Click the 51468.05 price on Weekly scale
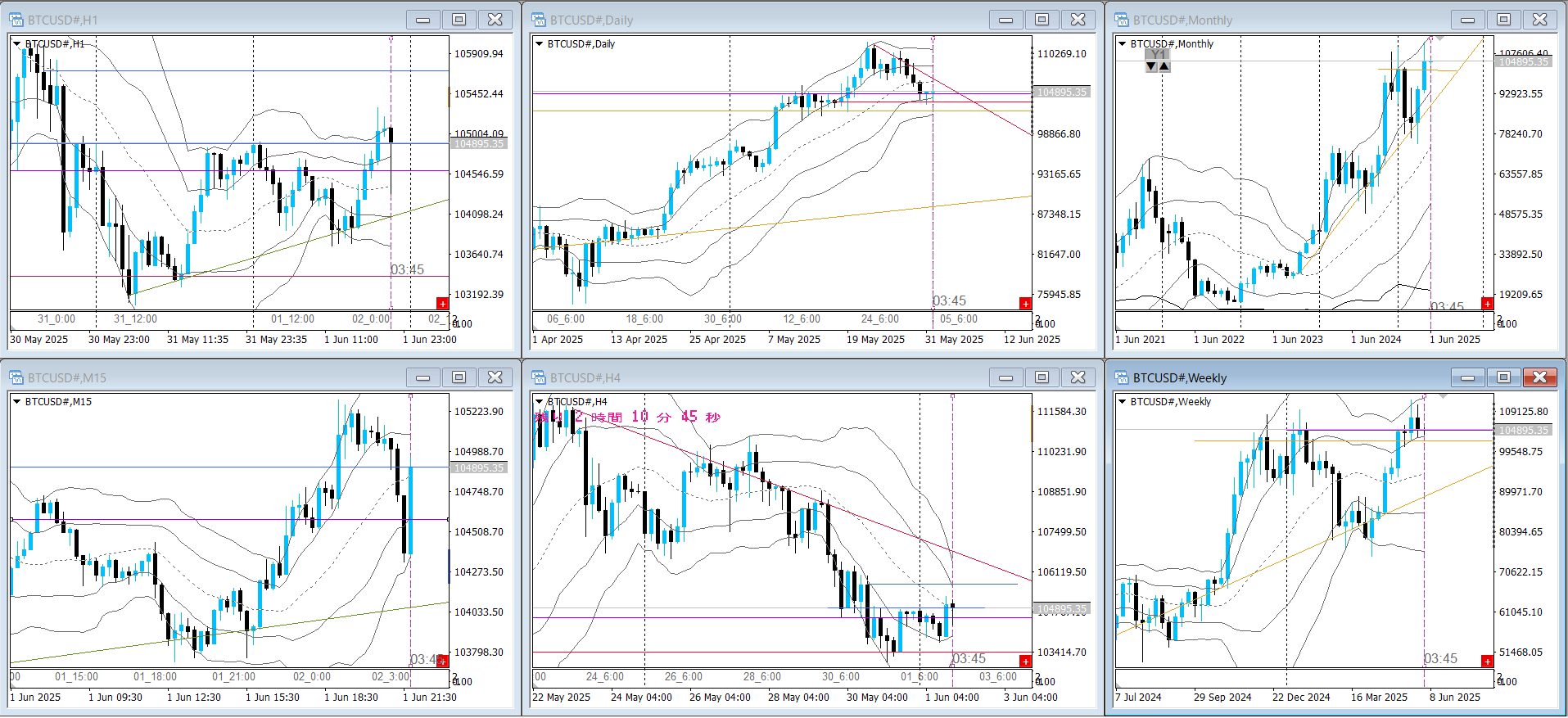The width and height of the screenshot is (1568, 718). 1521,653
